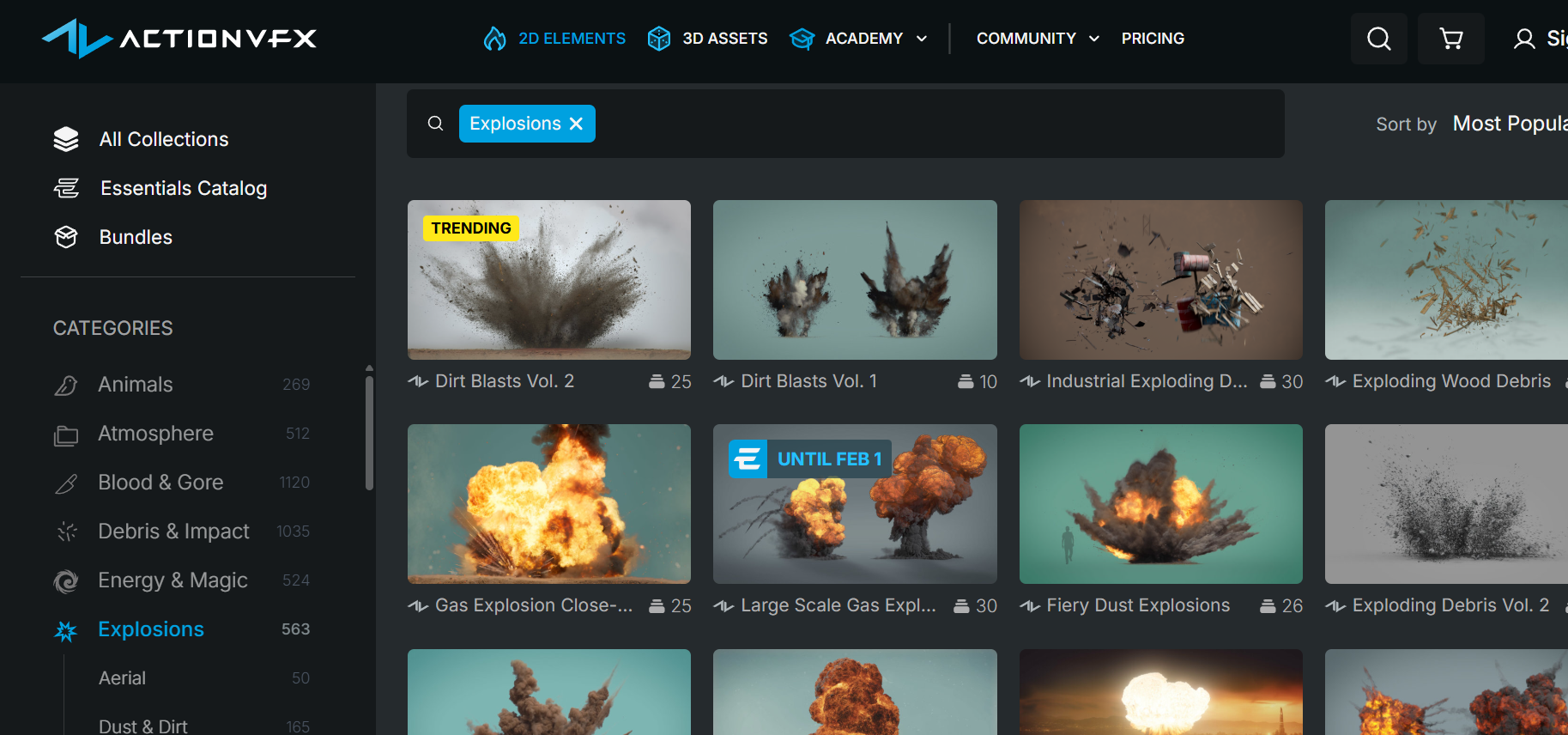Open Gas Explosion Close-up thumbnail
1568x735 pixels.
549,504
